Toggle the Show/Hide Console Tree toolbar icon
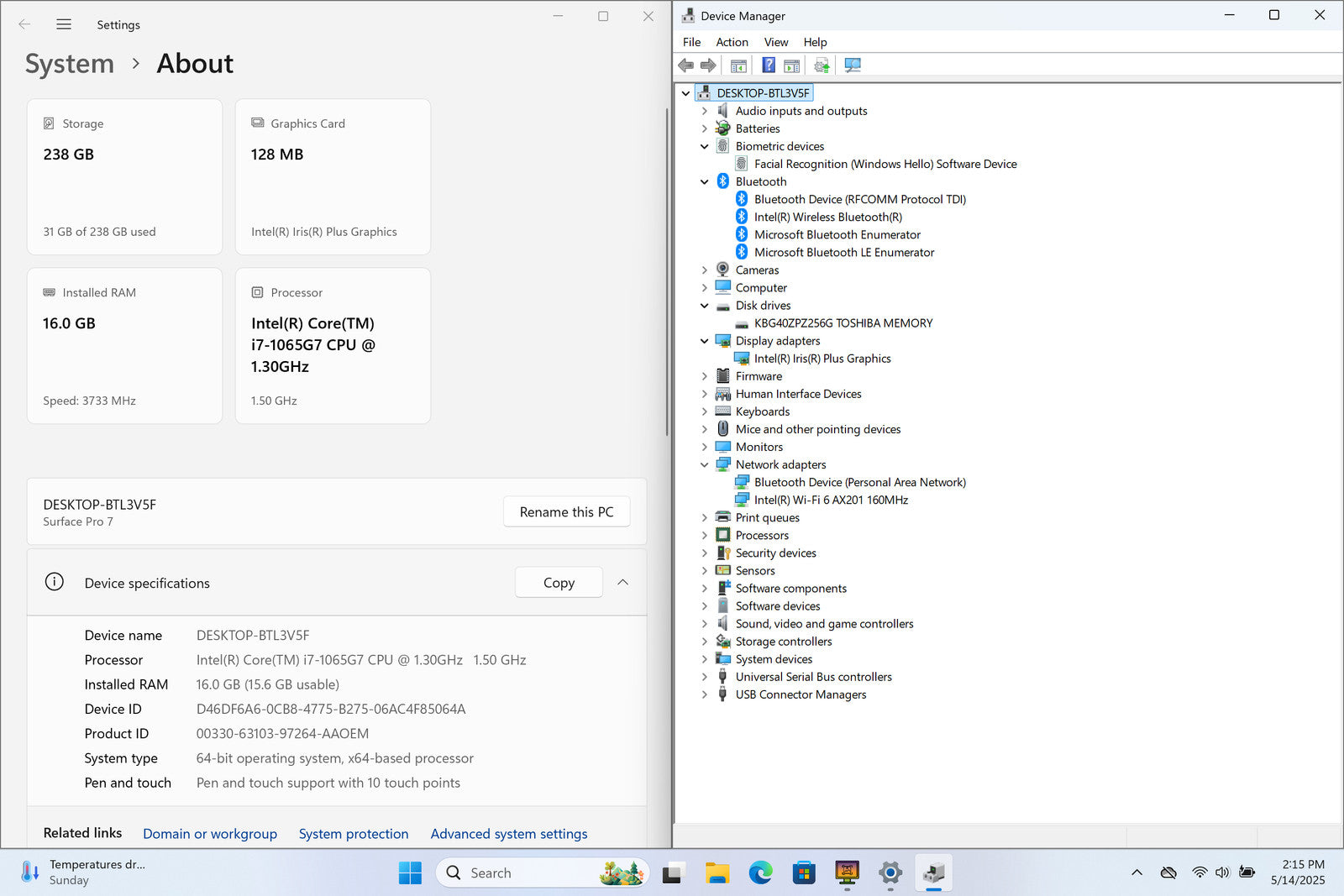 [738, 65]
